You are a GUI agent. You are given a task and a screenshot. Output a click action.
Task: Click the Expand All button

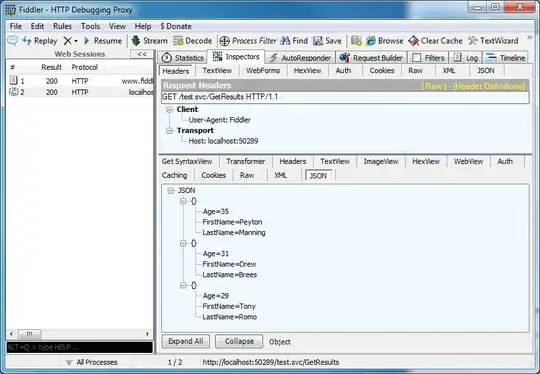coord(186,341)
